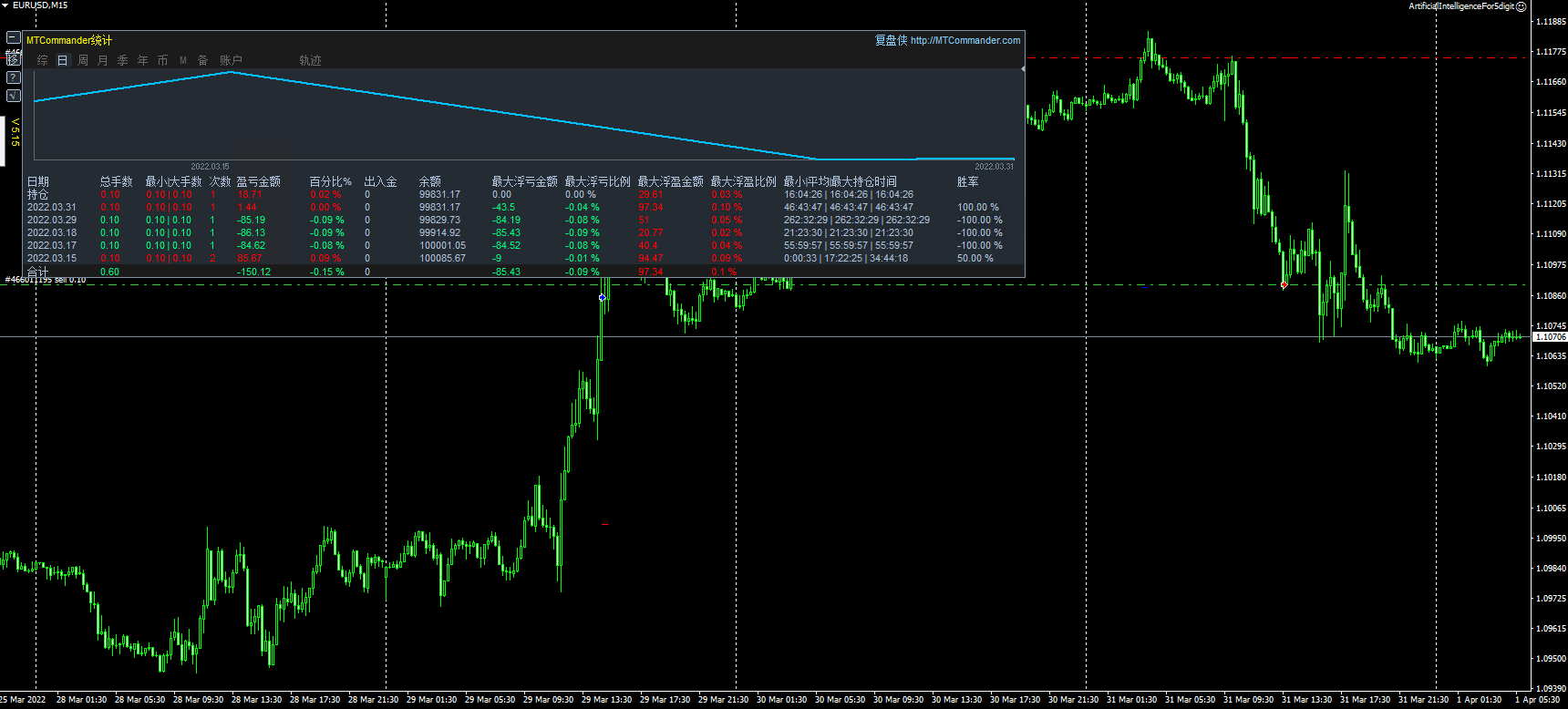Screen dimensions: 1568x709
Task: Click the 移 move-panel icon
Action: click(x=13, y=57)
